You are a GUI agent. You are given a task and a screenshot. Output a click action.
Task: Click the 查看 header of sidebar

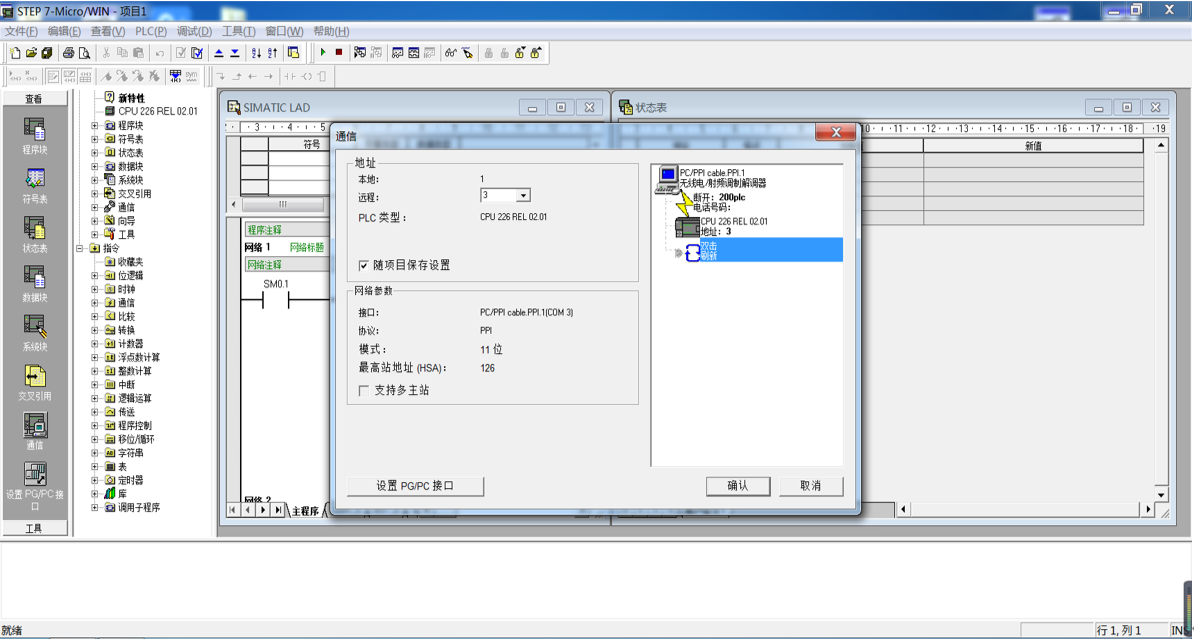(x=34, y=99)
